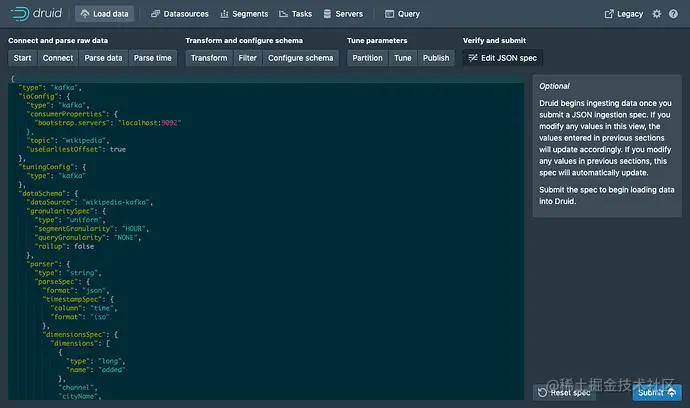Open the settings gear menu
The height and width of the screenshot is (408, 690).
pos(657,14)
